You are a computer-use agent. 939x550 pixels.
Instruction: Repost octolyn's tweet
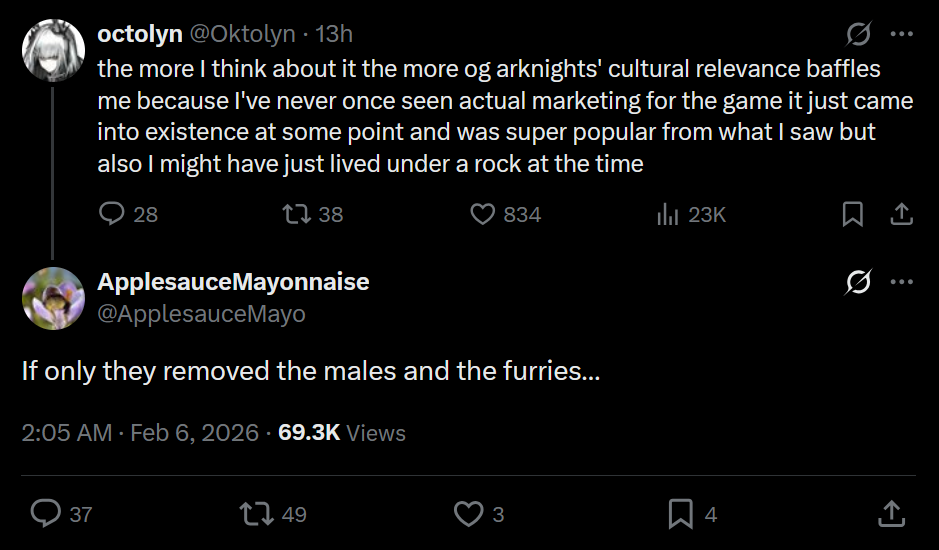click(295, 214)
